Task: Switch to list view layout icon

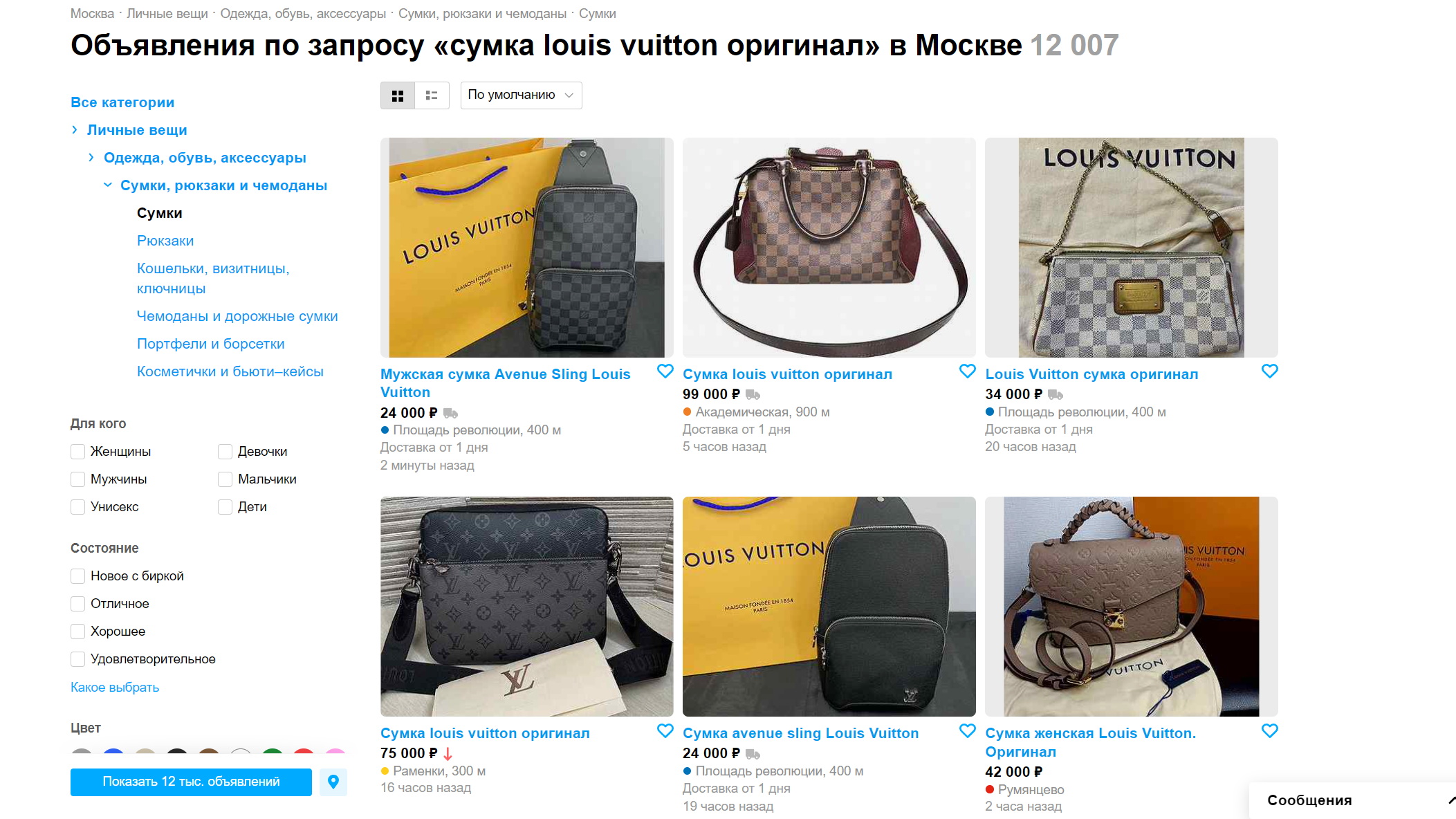Action: (432, 95)
